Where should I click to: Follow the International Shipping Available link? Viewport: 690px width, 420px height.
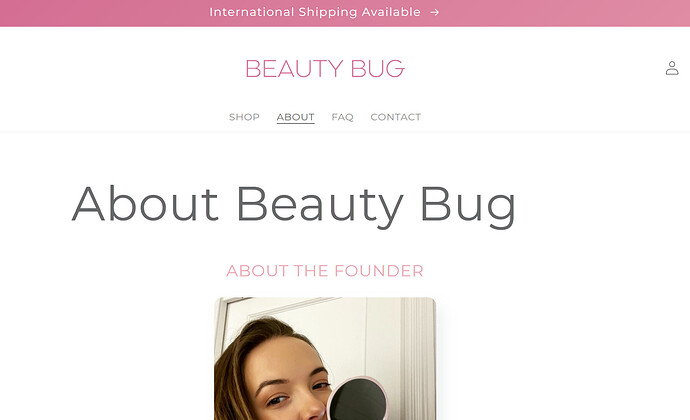[x=315, y=12]
